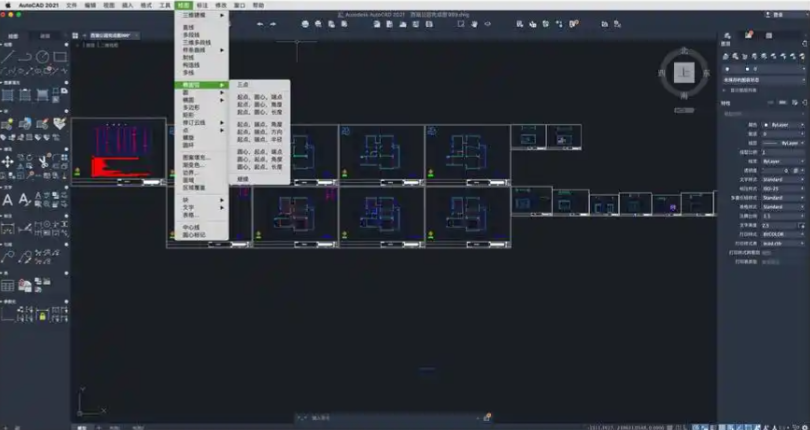Image resolution: width=810 pixels, height=430 pixels.
Task: Open the 颜色 ByLayer color dropdown
Action: pos(784,125)
